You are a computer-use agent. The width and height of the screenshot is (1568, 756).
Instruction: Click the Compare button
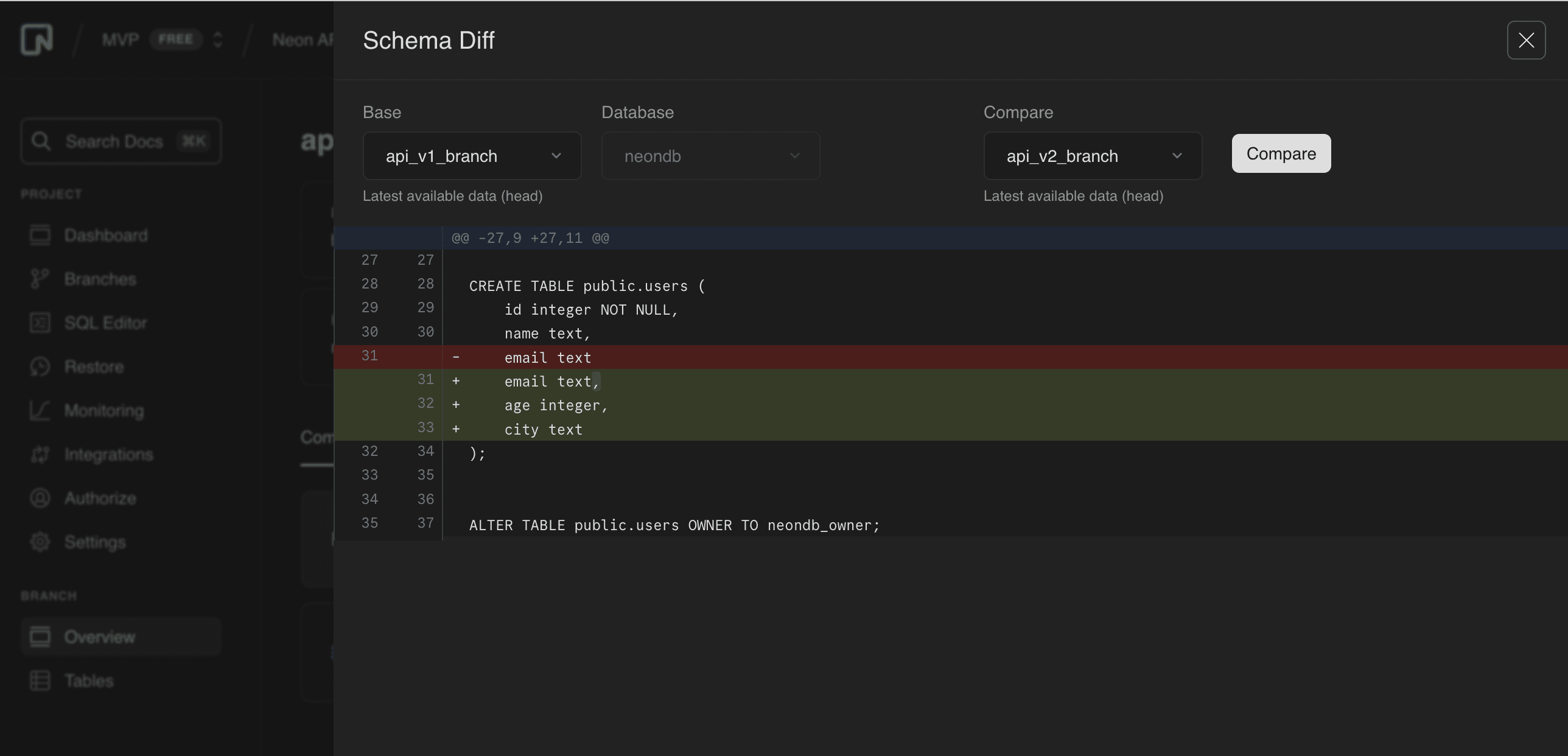[1281, 153]
